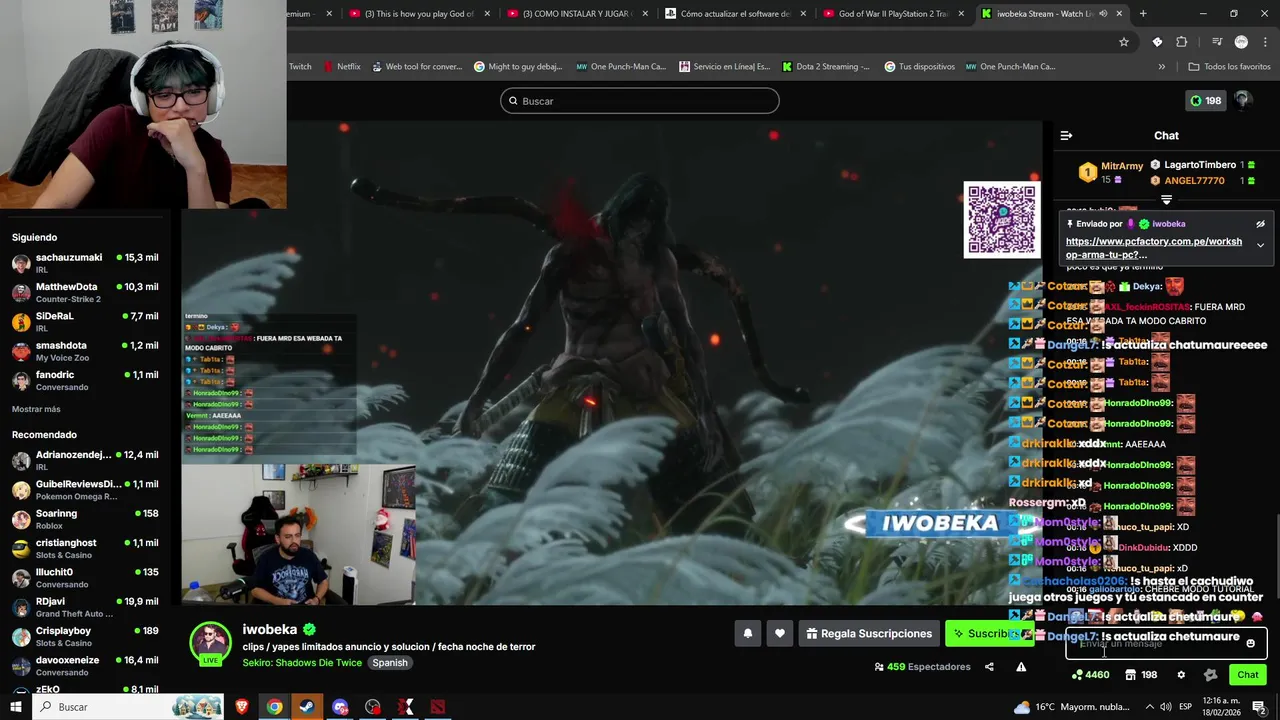1280x720 pixels.
Task: Open the browser extension icon beside bookmark star
Action: click(1157, 42)
